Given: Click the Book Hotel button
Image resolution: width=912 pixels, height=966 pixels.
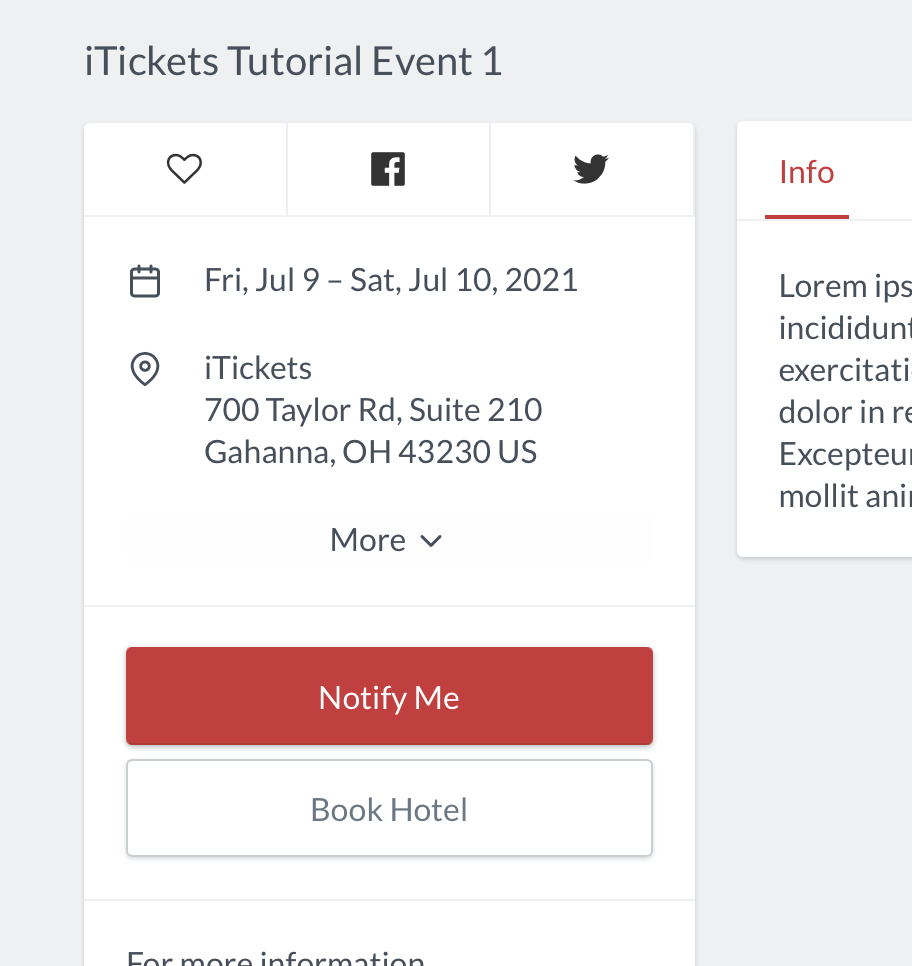Looking at the screenshot, I should [389, 808].
